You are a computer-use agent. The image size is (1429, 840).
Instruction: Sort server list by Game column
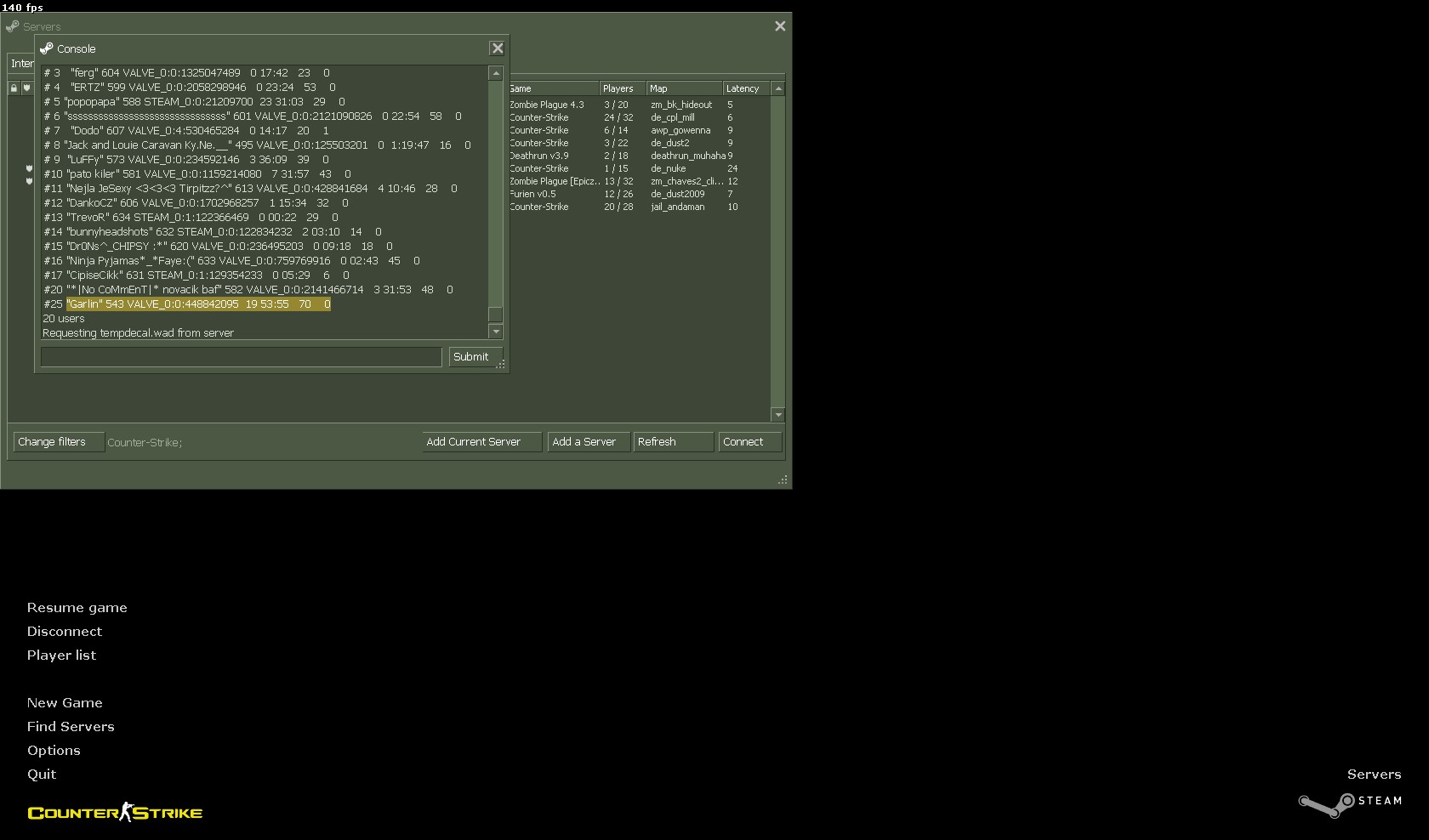pyautogui.click(x=554, y=88)
